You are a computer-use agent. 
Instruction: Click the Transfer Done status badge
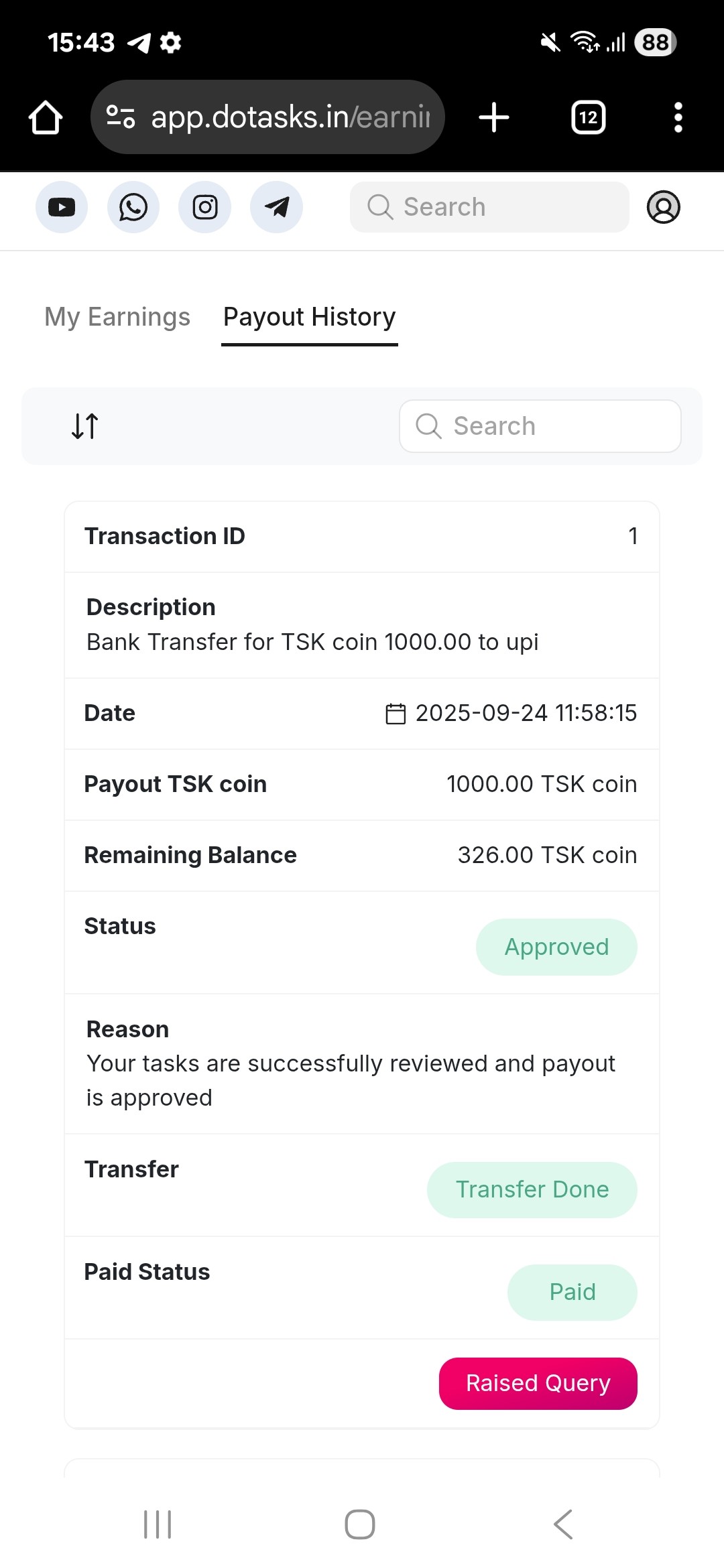click(532, 1189)
